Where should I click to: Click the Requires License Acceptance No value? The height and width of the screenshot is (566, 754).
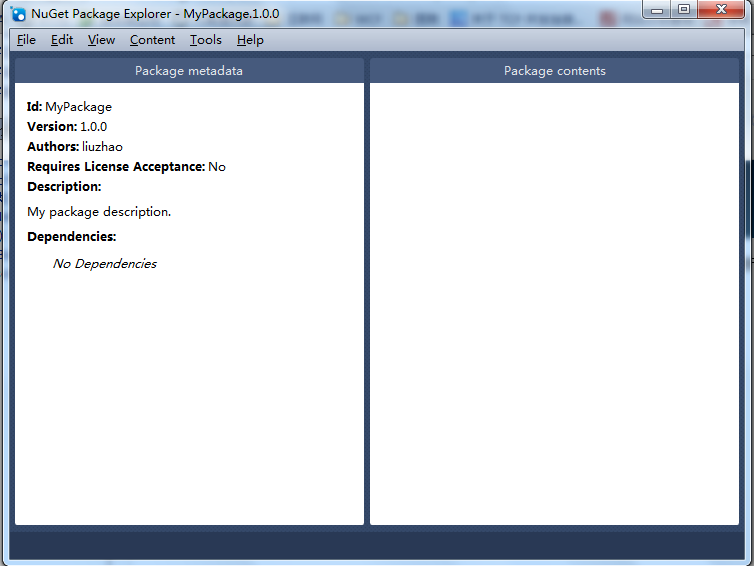pyautogui.click(x=217, y=167)
